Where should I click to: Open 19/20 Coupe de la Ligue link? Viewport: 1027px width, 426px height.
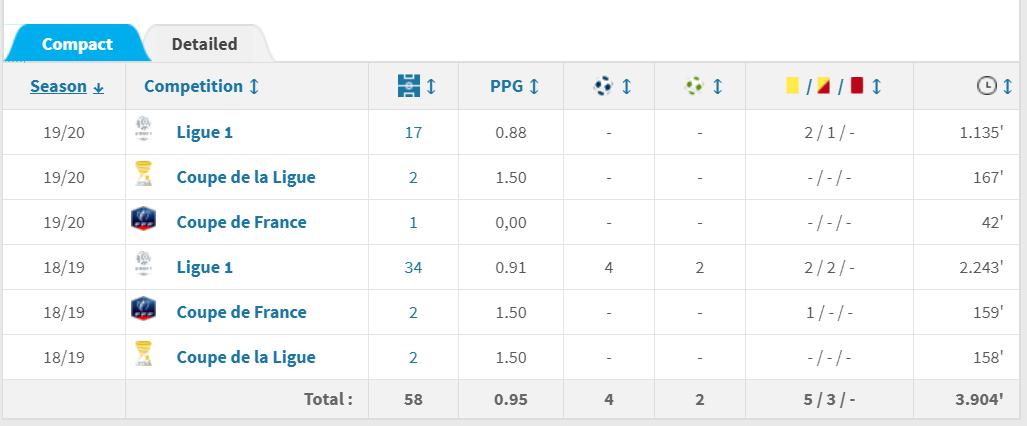[245, 177]
